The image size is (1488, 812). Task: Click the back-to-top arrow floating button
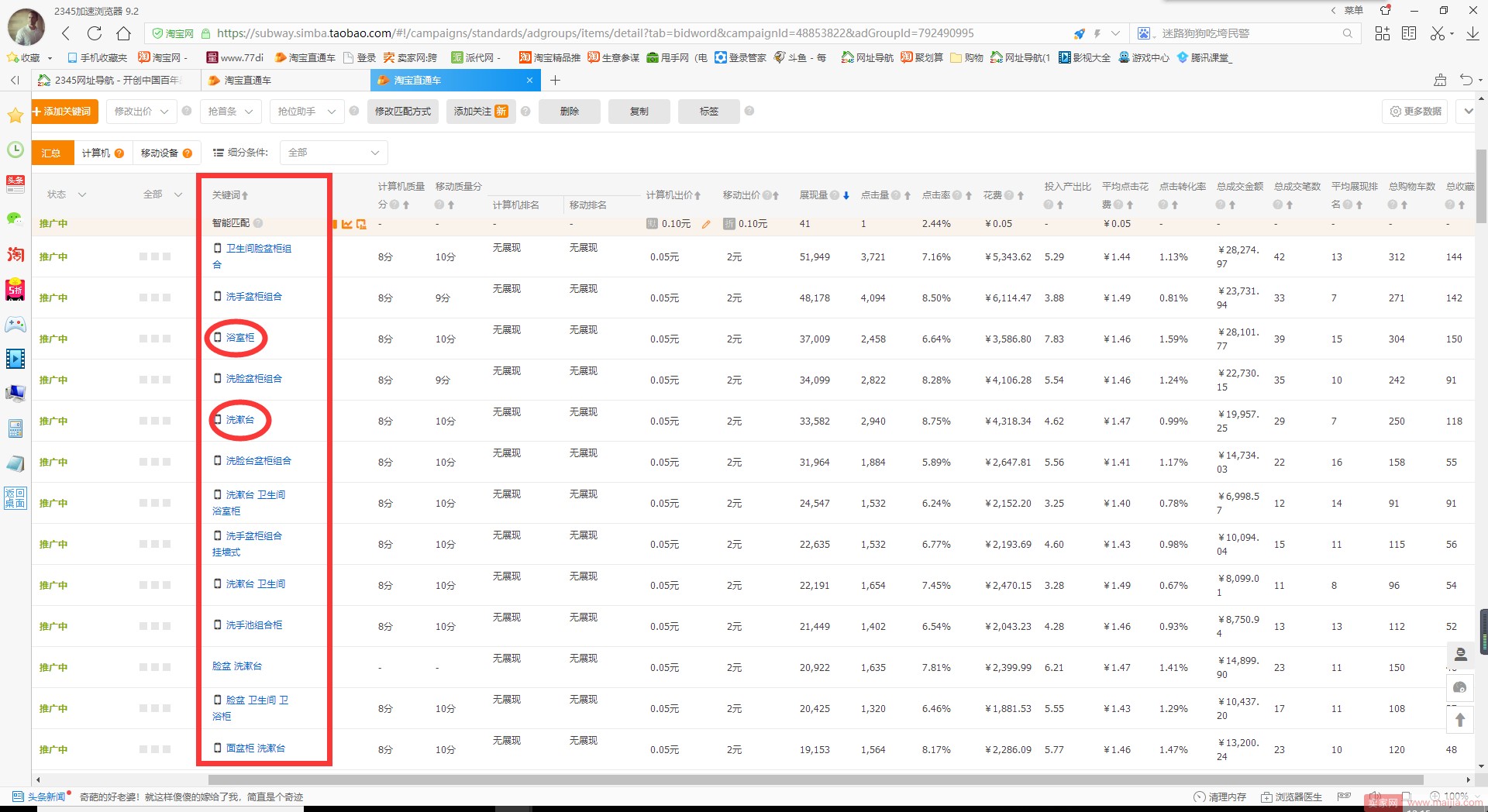(1460, 720)
